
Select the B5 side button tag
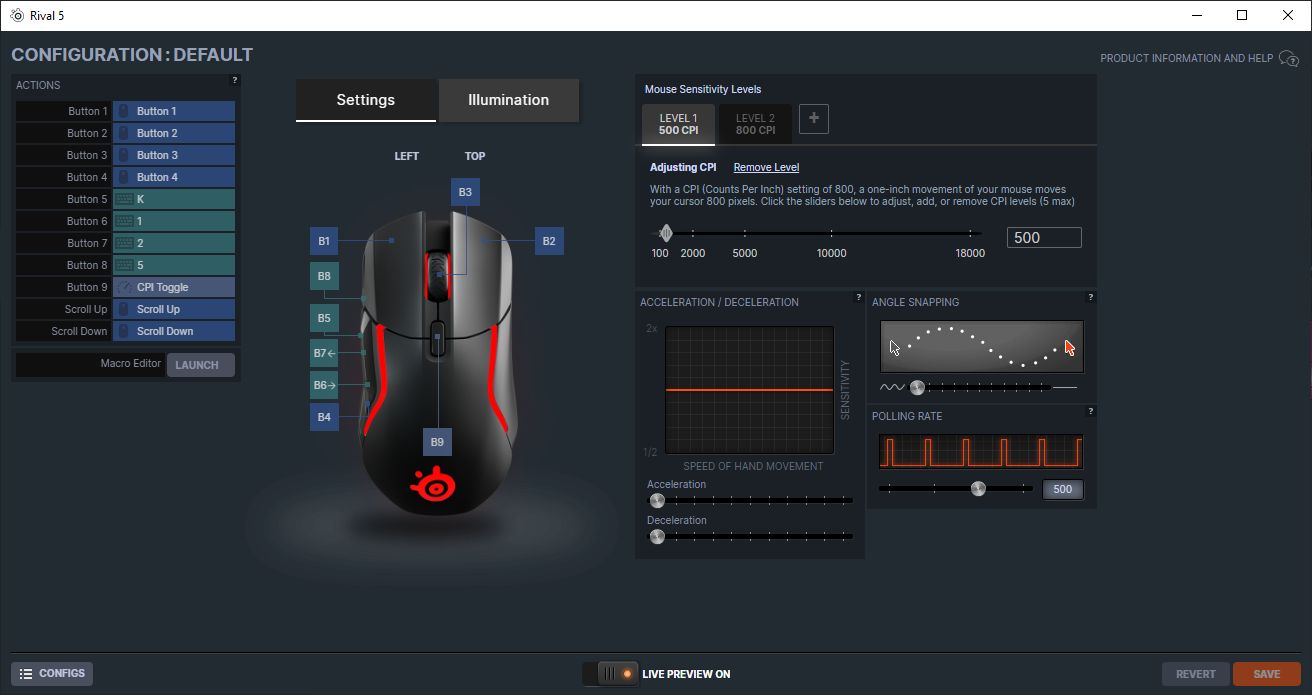324,319
